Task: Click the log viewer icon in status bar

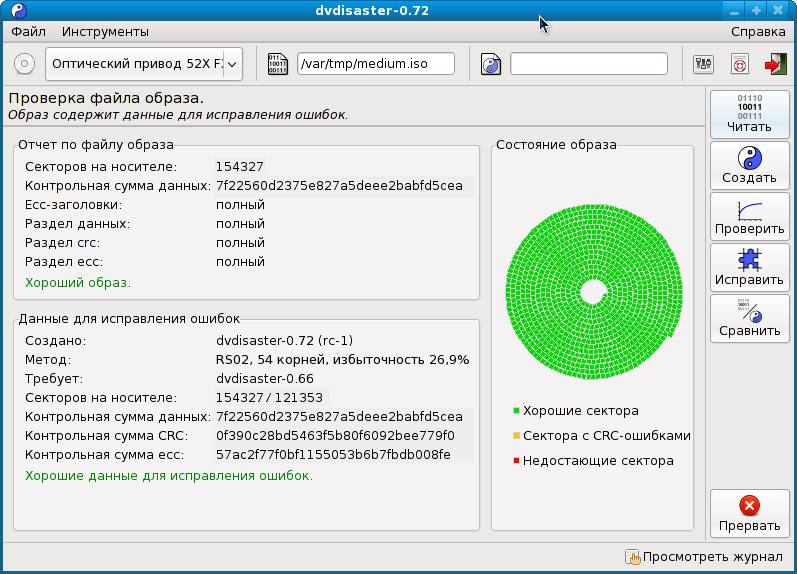Action: click(632, 557)
